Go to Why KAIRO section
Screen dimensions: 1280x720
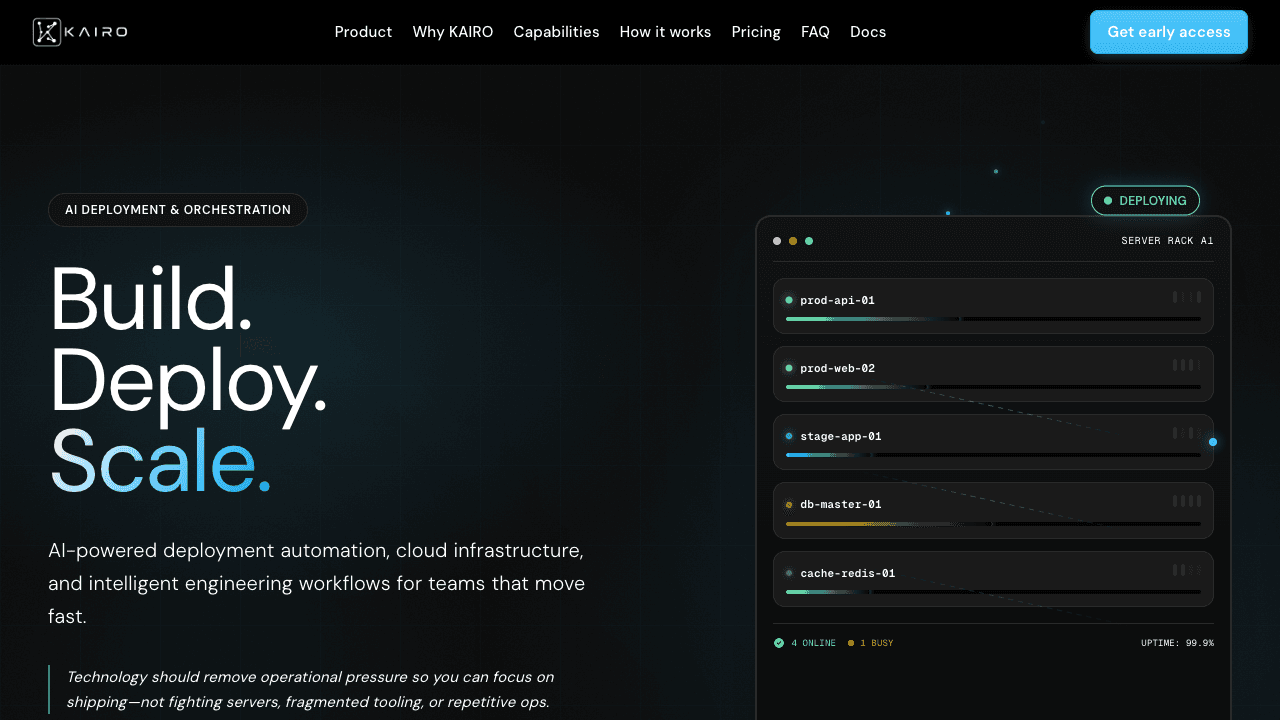pos(453,32)
